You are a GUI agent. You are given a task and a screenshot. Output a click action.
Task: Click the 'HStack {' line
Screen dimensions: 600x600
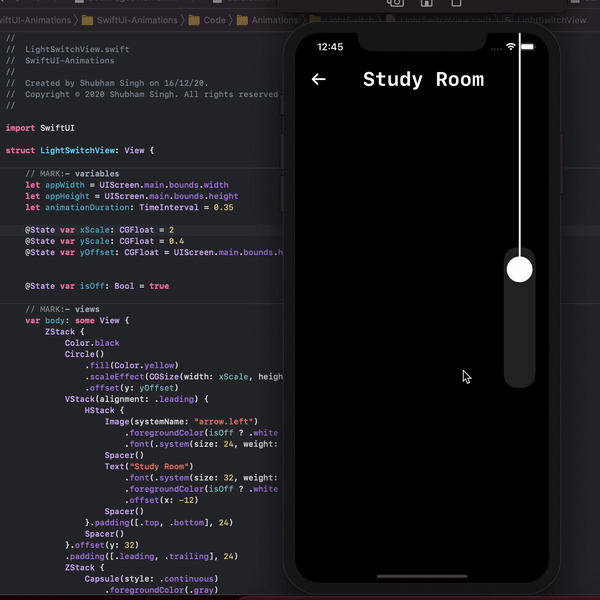coord(104,410)
